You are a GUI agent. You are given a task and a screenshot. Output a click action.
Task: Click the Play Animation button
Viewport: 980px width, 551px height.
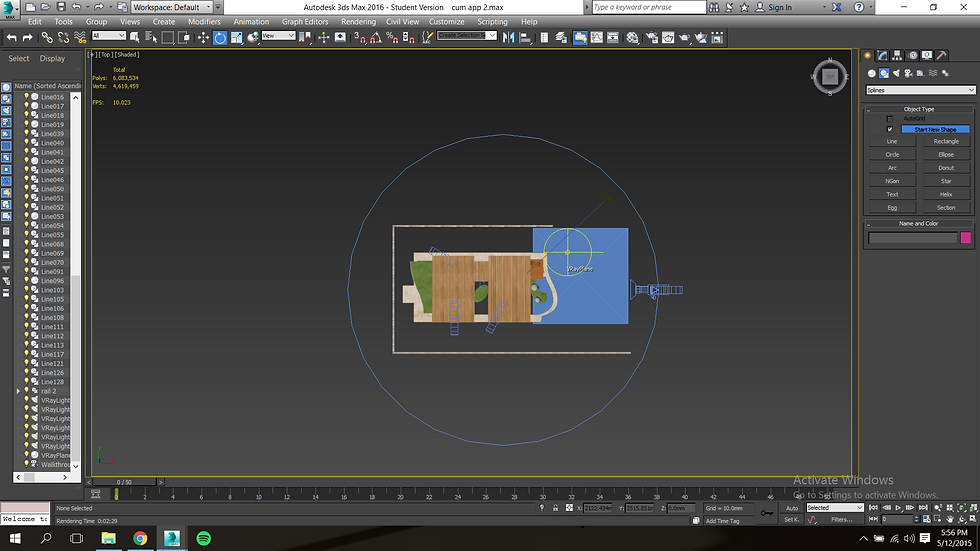pyautogui.click(x=898, y=508)
